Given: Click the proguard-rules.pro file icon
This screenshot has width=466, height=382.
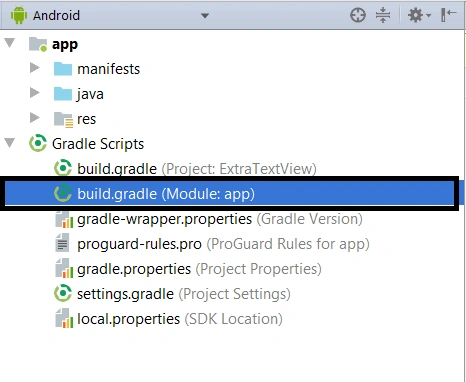Looking at the screenshot, I should [62, 243].
